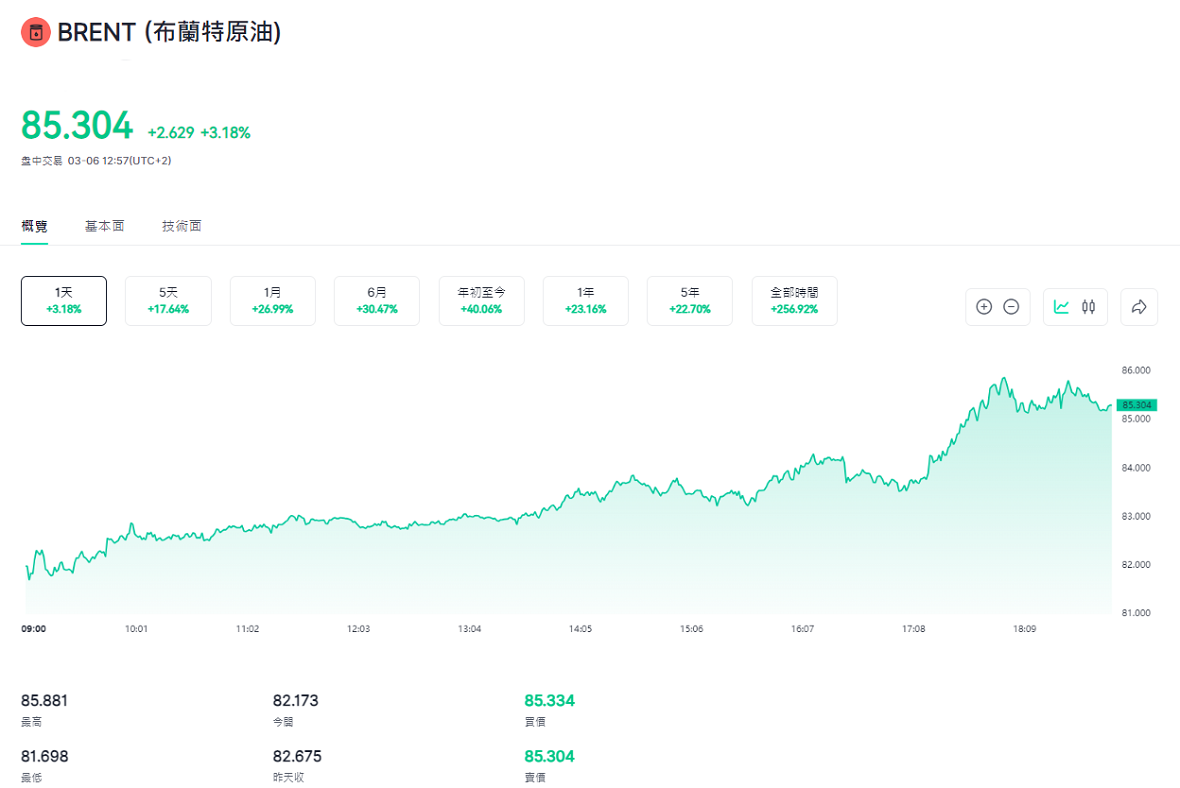
Task: Switch to line chart view
Action: [x=1061, y=307]
